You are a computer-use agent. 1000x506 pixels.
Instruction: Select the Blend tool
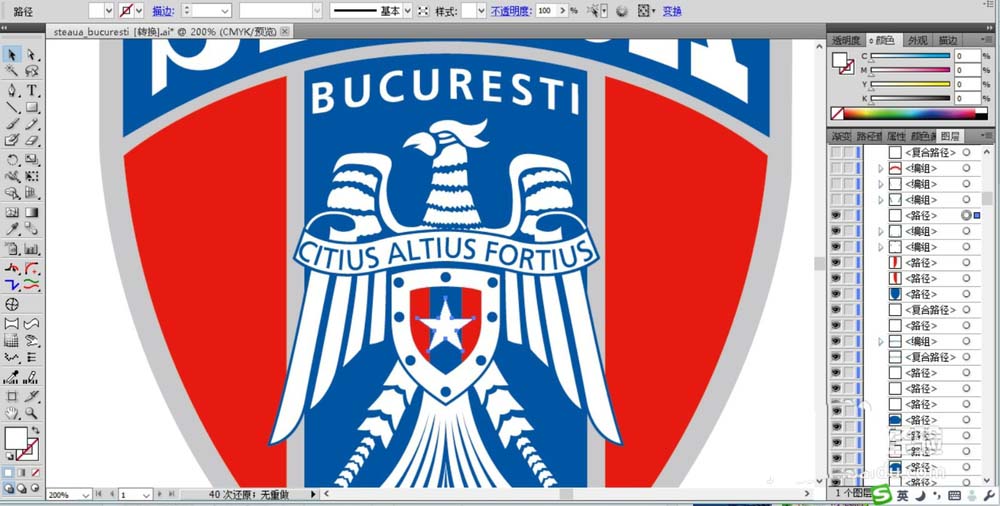point(31,229)
